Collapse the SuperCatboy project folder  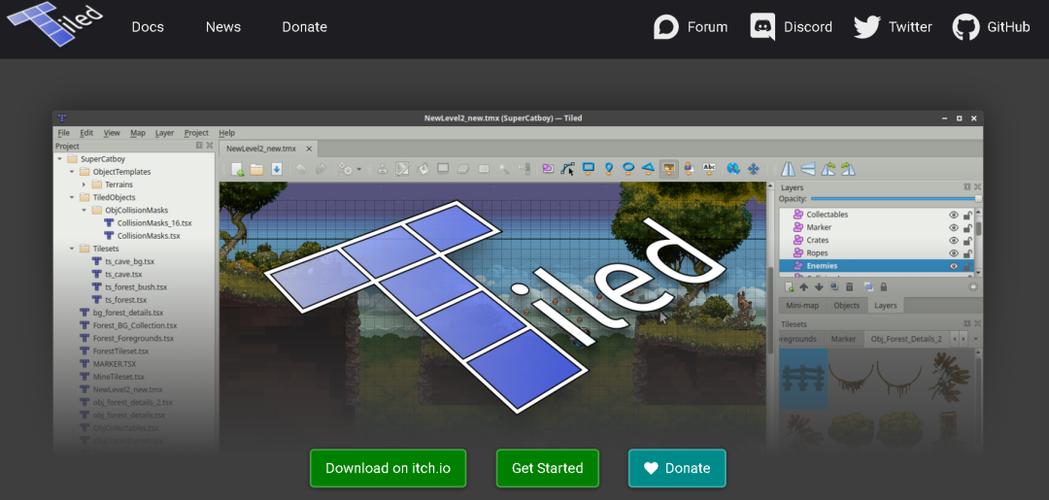60,159
